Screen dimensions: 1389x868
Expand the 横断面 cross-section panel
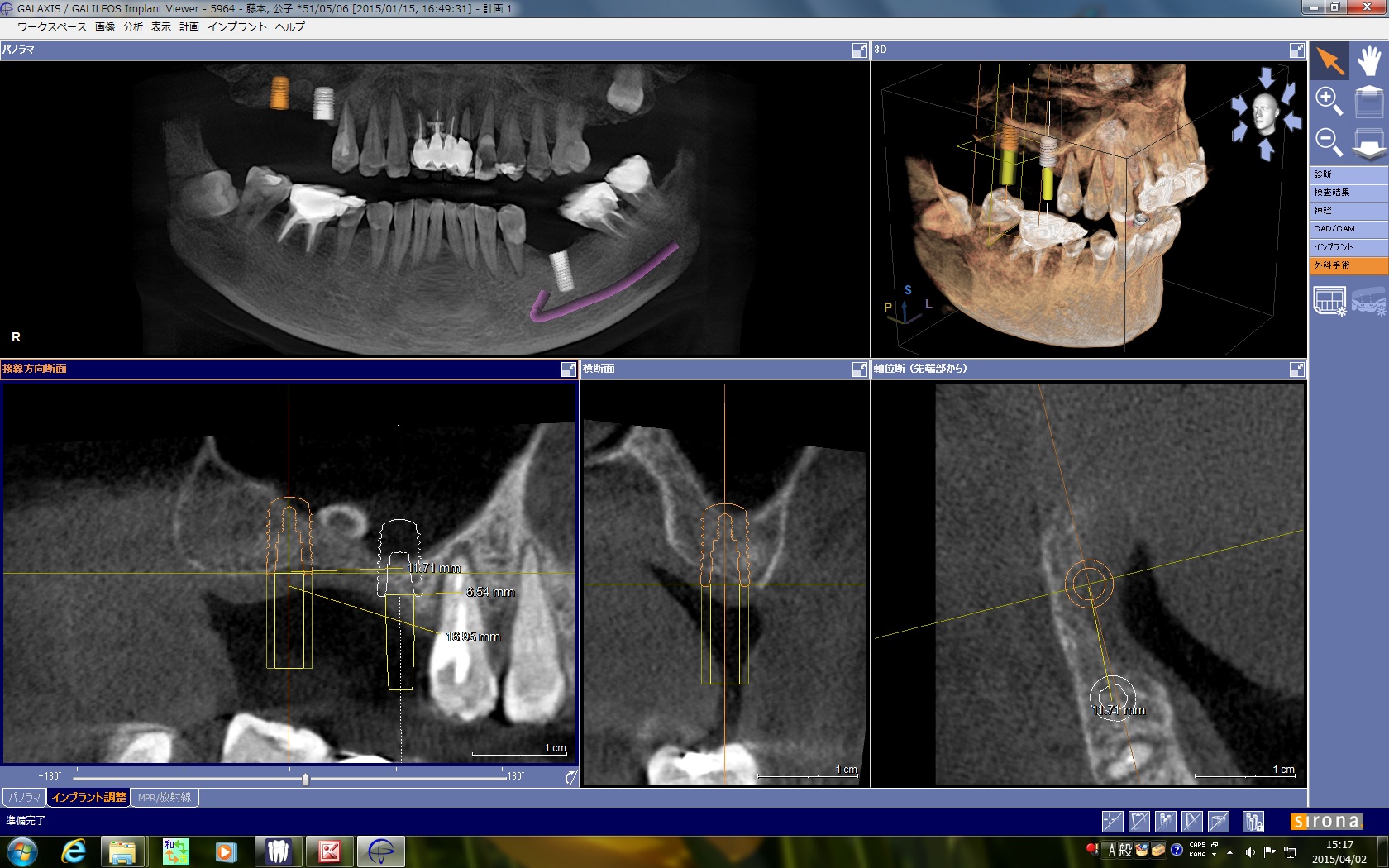click(x=859, y=370)
